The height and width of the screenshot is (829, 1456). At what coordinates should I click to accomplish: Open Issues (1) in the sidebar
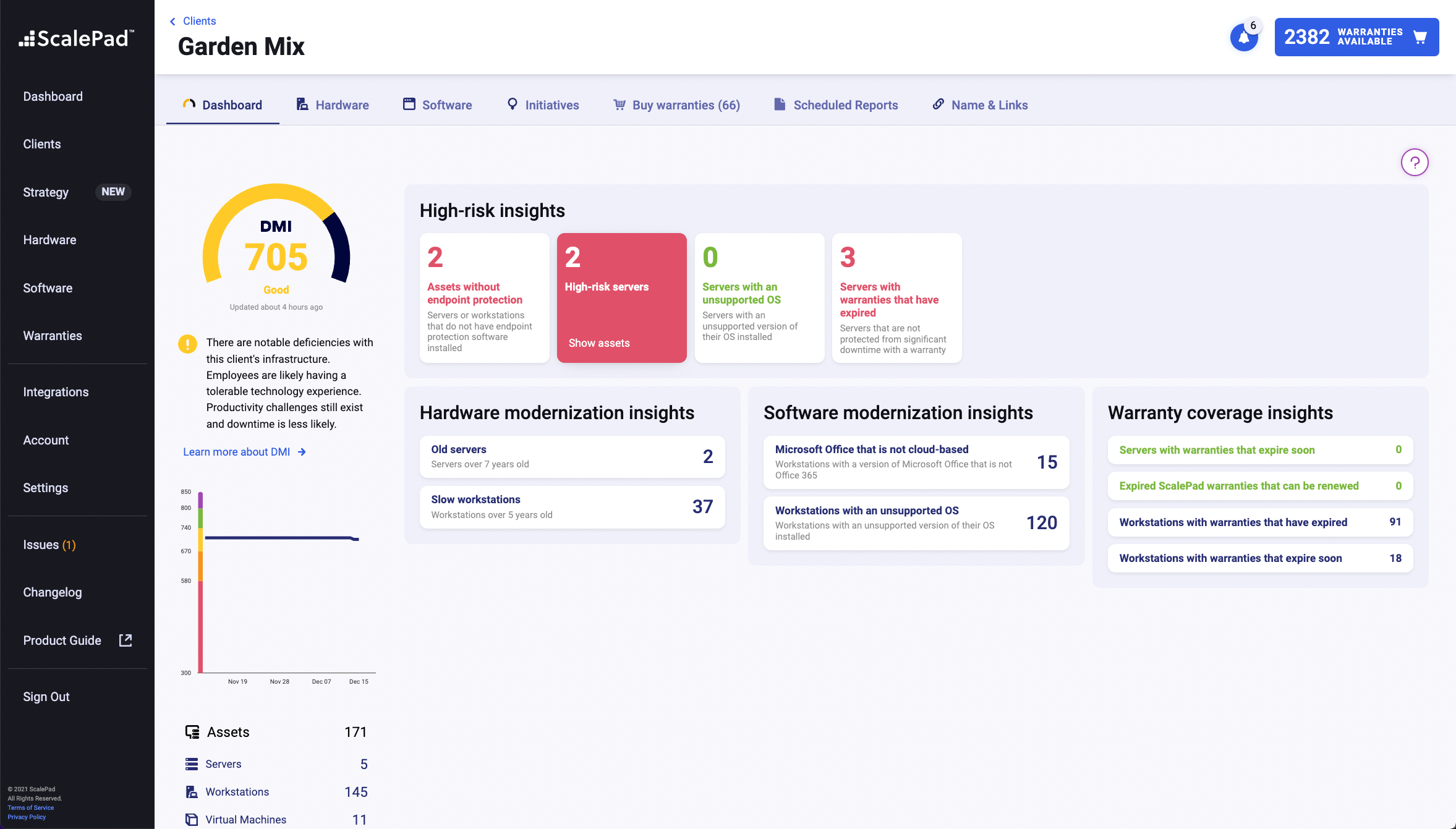point(49,545)
